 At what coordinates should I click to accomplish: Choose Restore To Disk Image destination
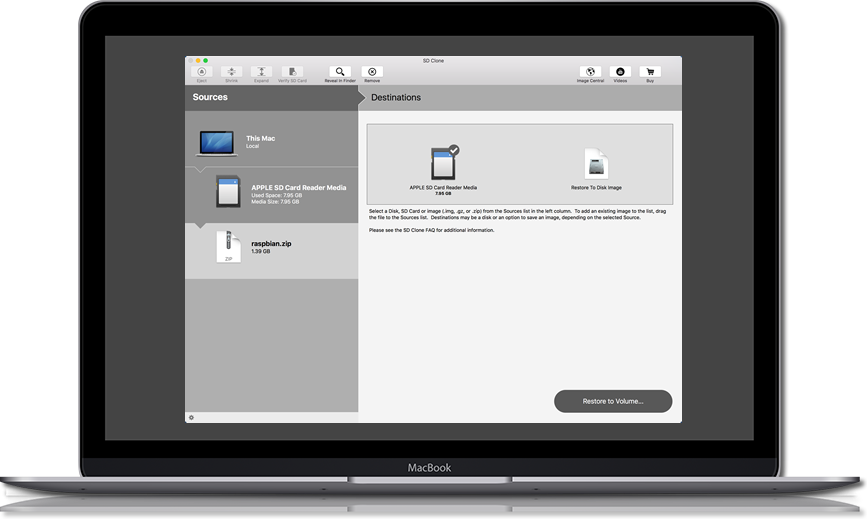pos(596,169)
